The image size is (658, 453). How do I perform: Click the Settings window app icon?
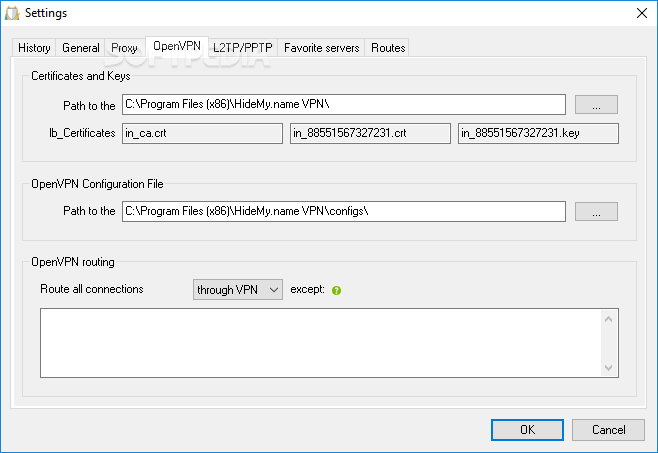tap(12, 13)
